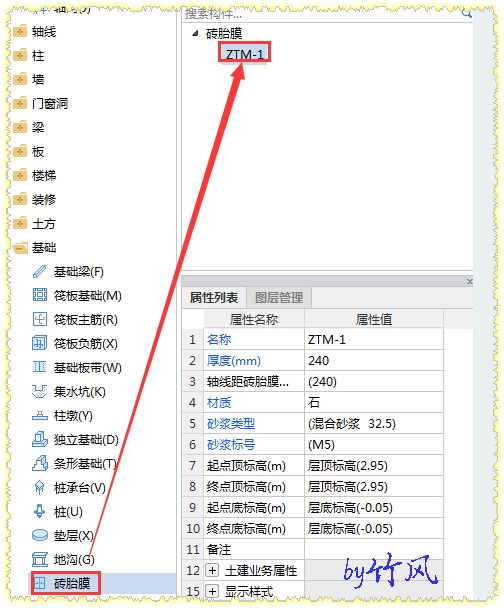Select the 基础梁(F) foundation beam icon
This screenshot has width=504, height=608.
(39, 271)
